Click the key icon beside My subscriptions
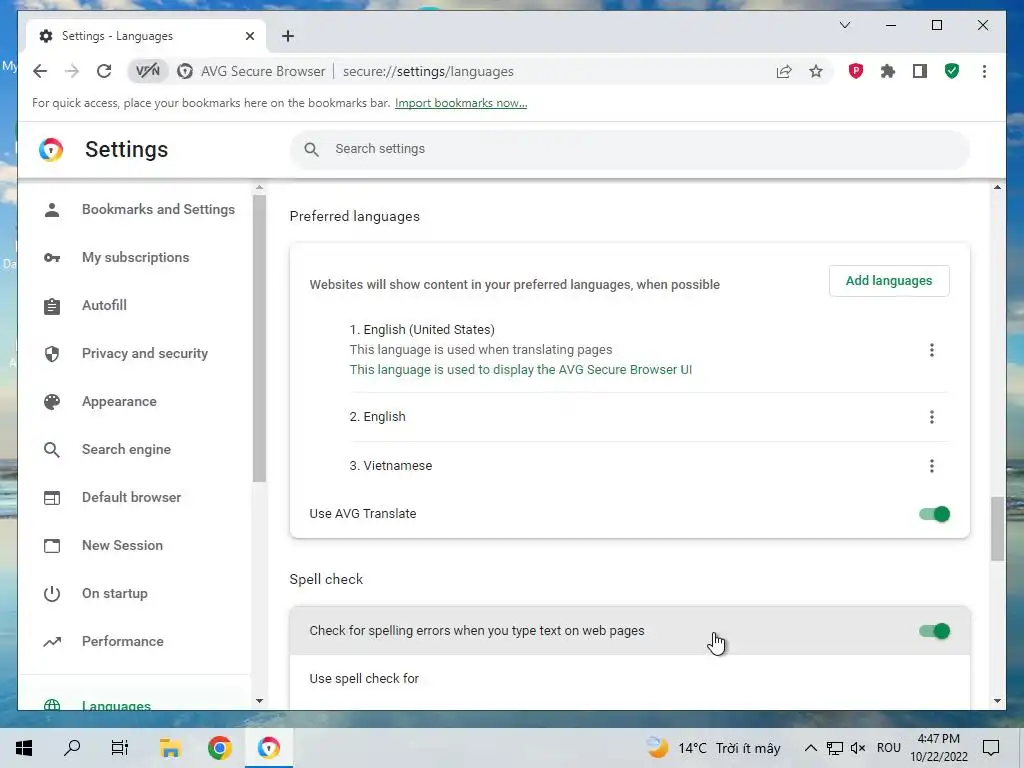The width and height of the screenshot is (1024, 768). coord(52,257)
